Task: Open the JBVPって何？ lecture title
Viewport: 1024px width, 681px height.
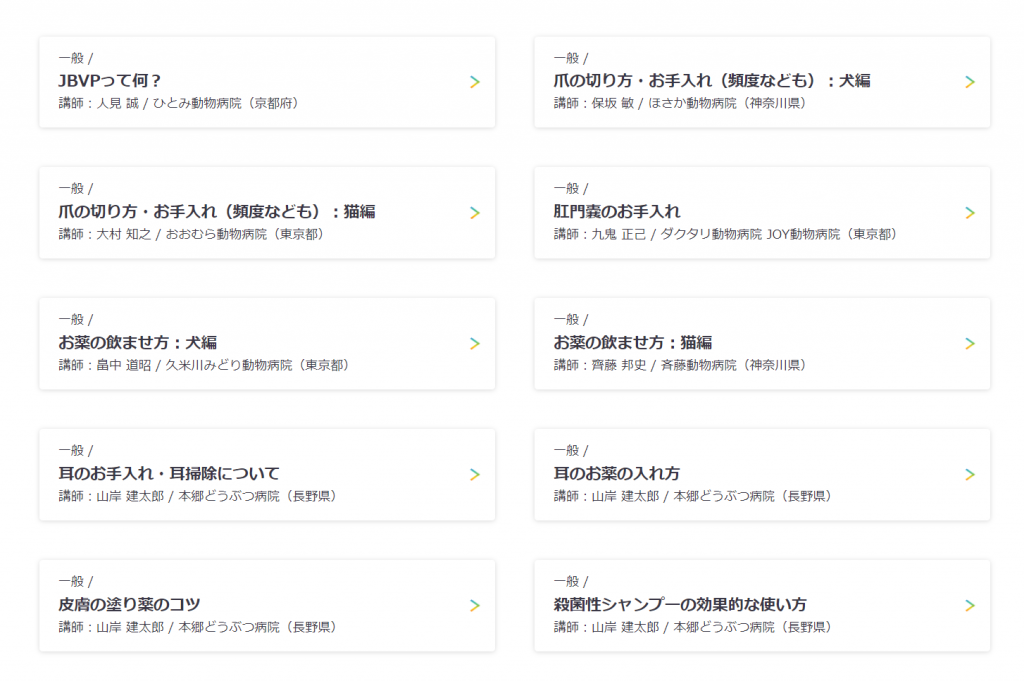Action: point(110,81)
